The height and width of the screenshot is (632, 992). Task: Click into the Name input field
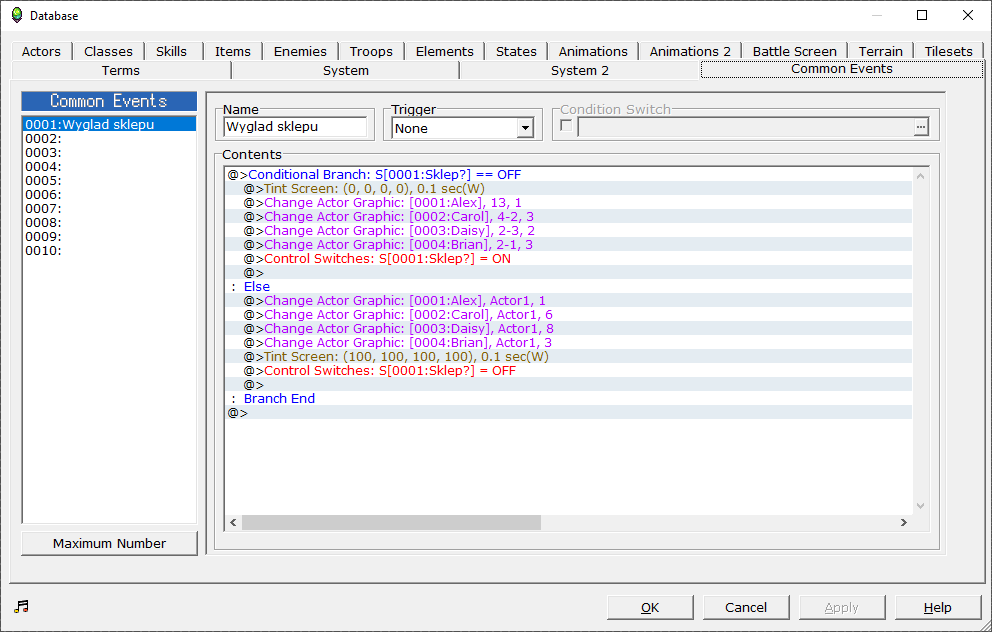[x=295, y=127]
